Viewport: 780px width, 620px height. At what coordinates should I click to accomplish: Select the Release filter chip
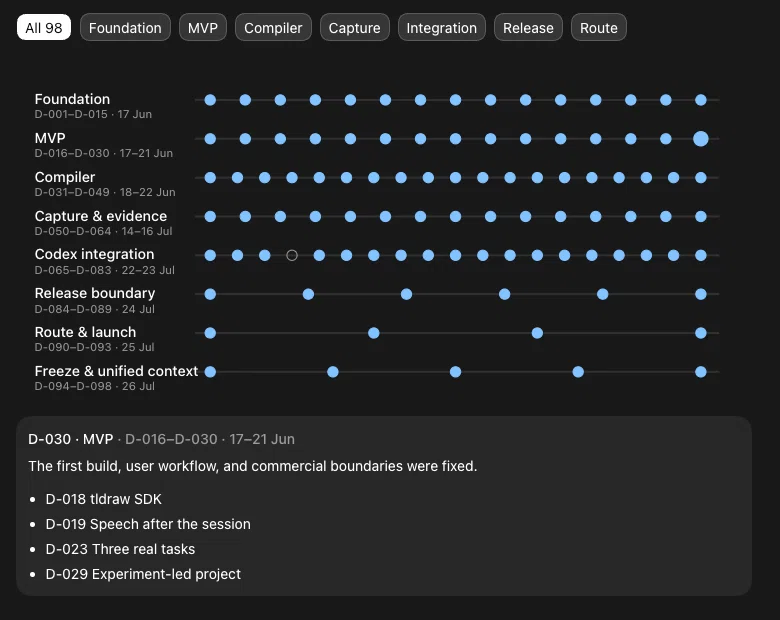click(x=528, y=28)
